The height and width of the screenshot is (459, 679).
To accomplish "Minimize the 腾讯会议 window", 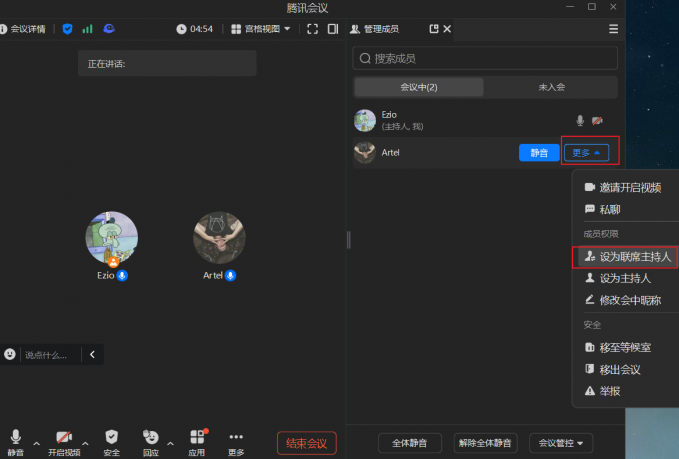I will point(570,6).
